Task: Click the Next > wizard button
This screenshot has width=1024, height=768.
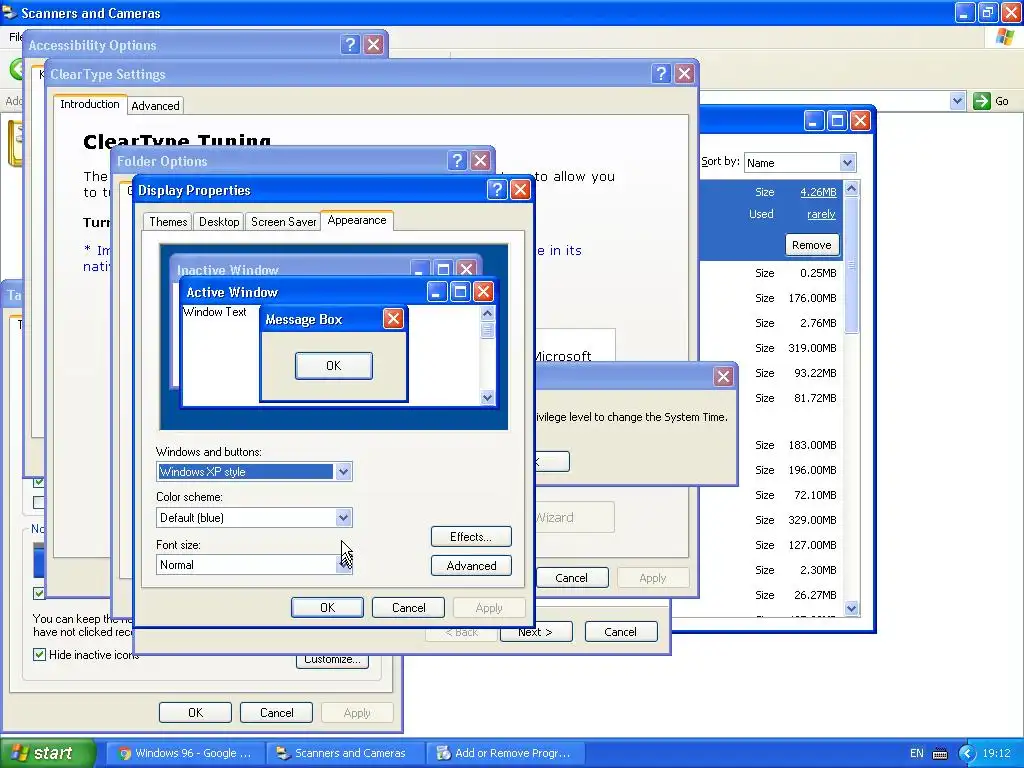Action: pos(536,632)
